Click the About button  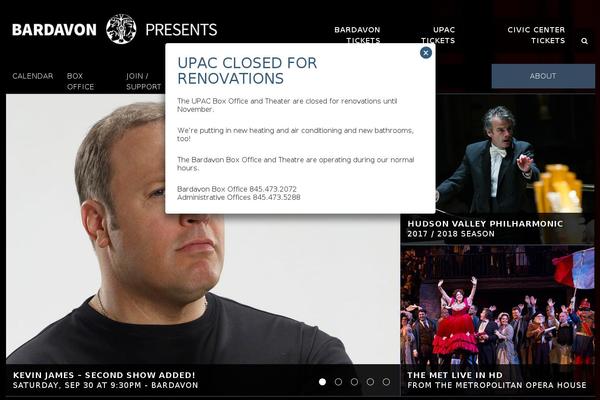[x=543, y=76]
